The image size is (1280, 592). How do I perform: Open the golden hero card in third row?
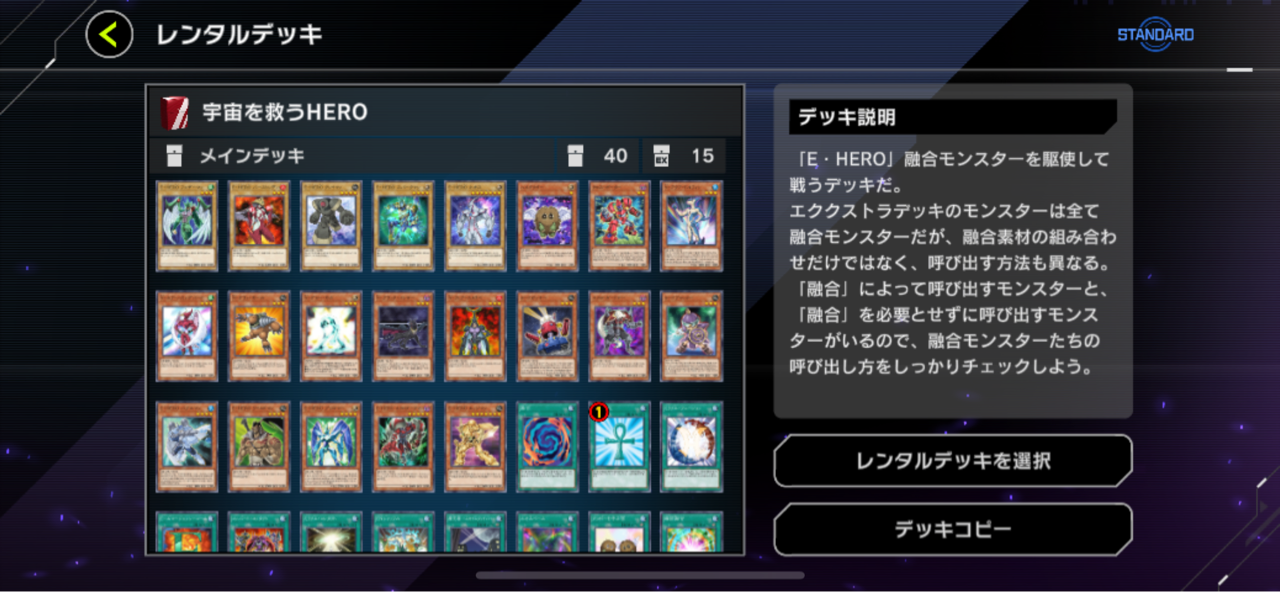475,447
